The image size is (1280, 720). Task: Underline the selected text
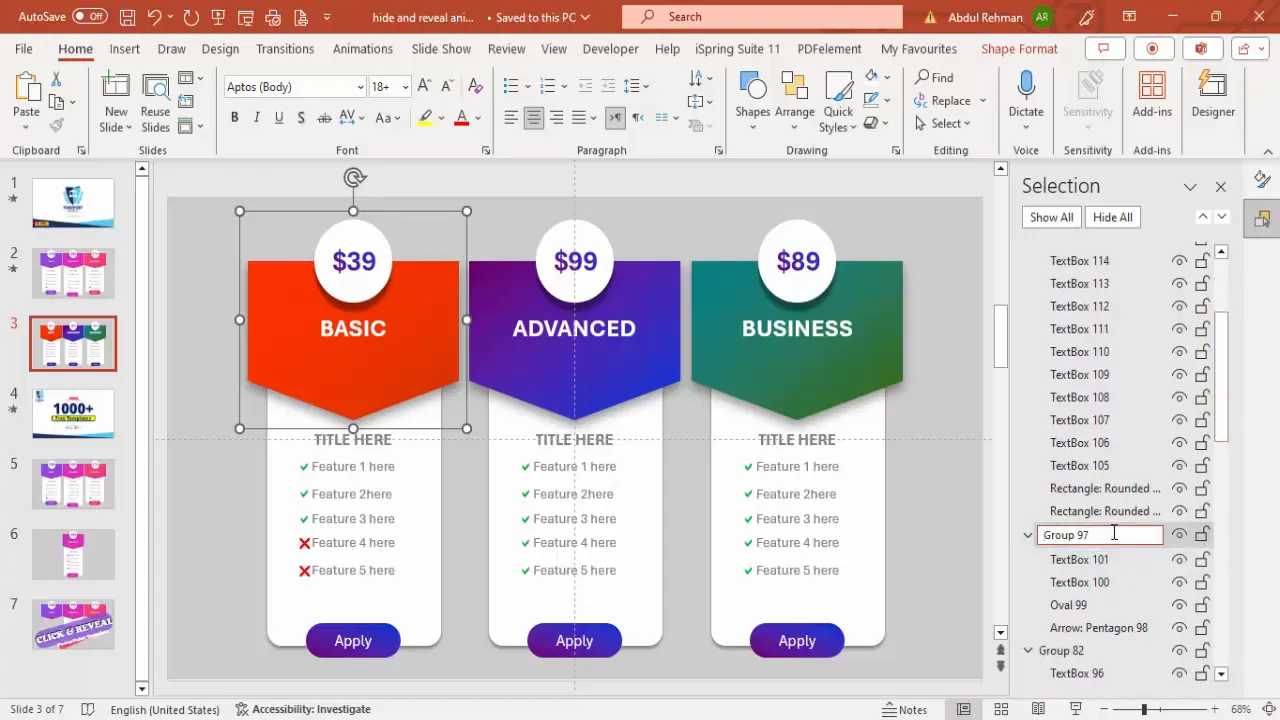tap(278, 118)
